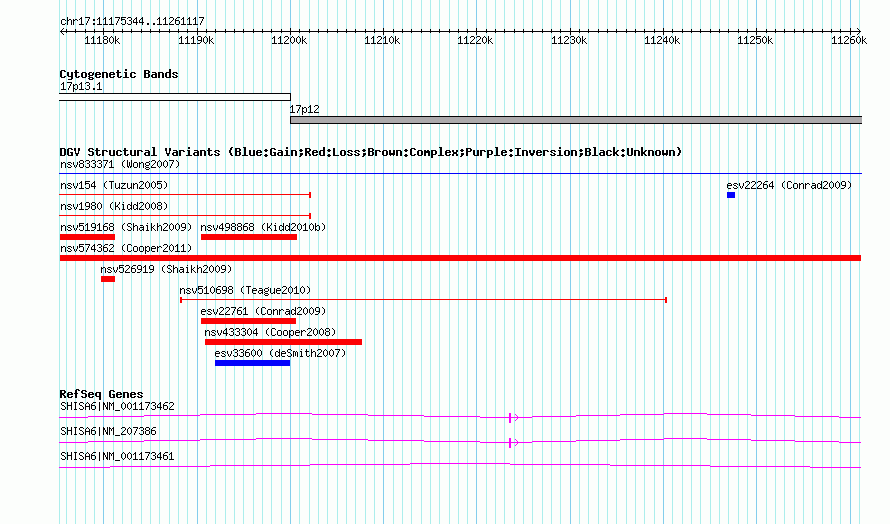This screenshot has width=890, height=524.
Task: Click the nsv526919 (Shaikh2009) label
Action: [166, 269]
